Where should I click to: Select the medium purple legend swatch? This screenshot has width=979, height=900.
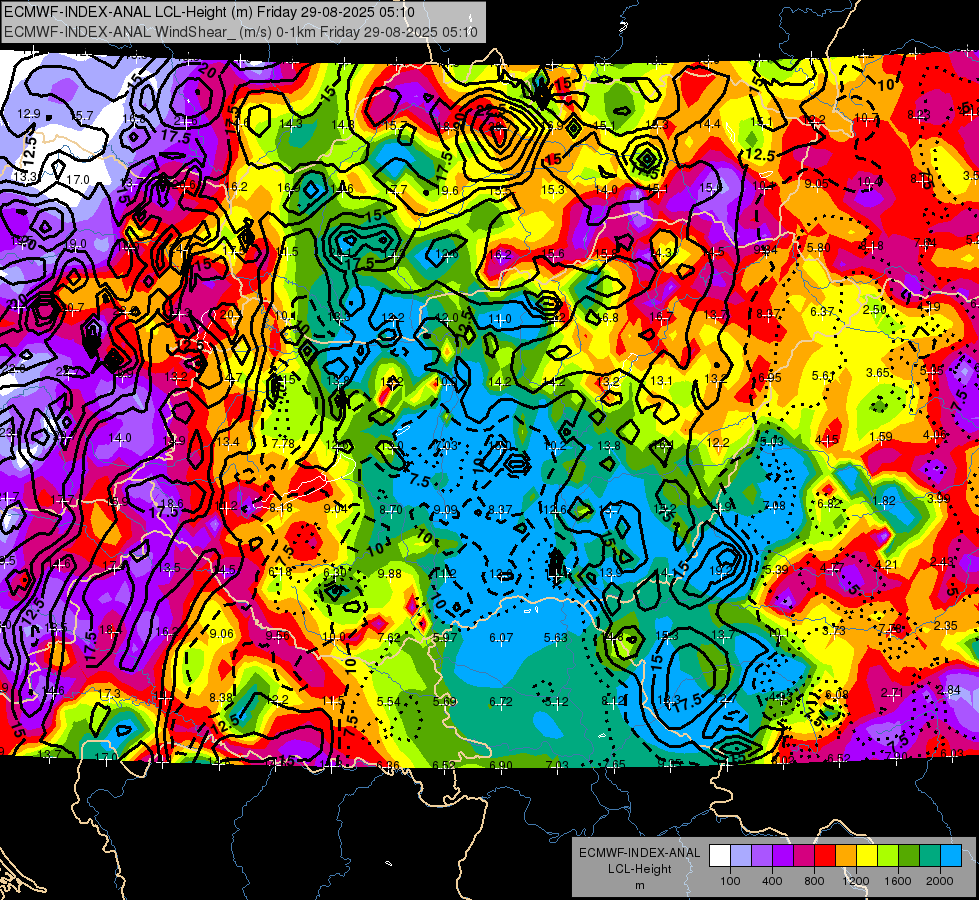762,856
